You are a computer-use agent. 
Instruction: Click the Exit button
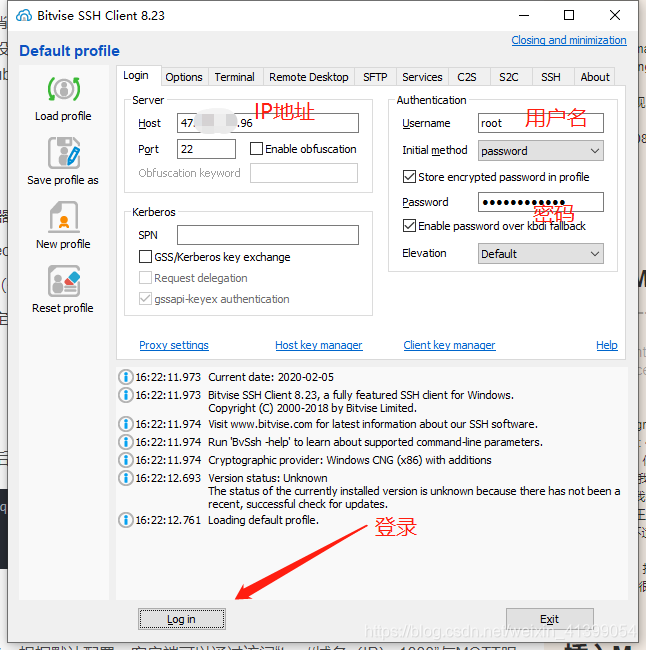[x=550, y=619]
